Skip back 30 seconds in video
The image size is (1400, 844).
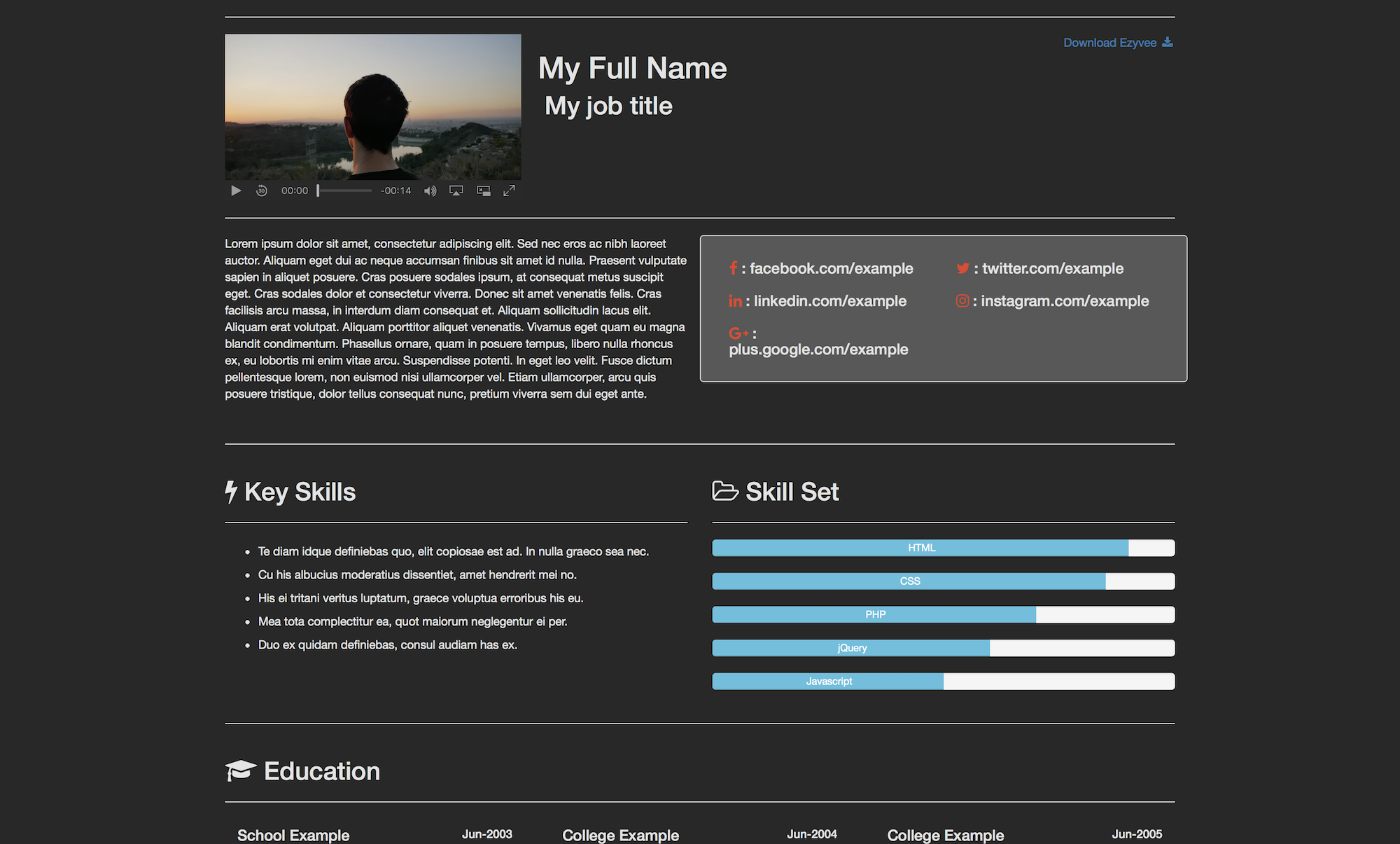coord(261,191)
